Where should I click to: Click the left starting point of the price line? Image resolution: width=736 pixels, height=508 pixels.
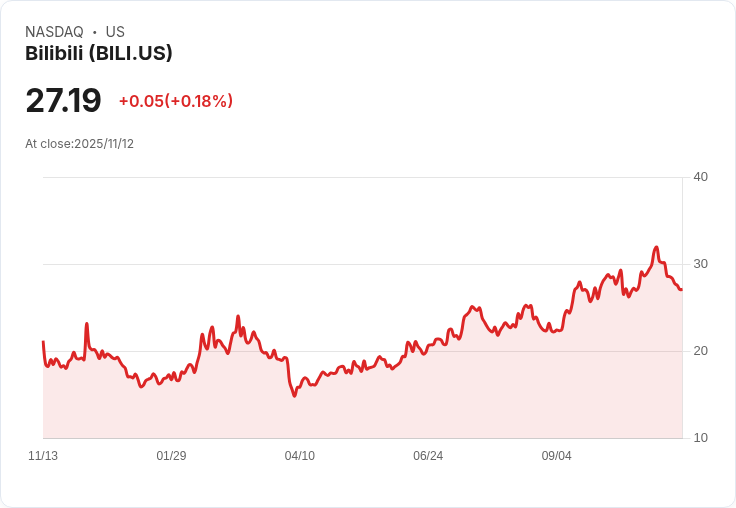(x=43, y=342)
